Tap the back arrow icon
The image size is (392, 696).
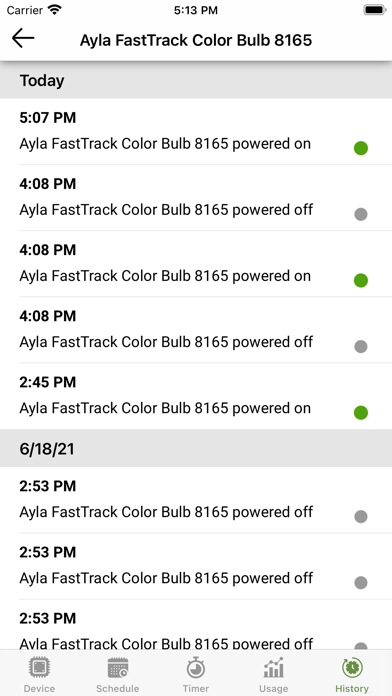tap(23, 38)
